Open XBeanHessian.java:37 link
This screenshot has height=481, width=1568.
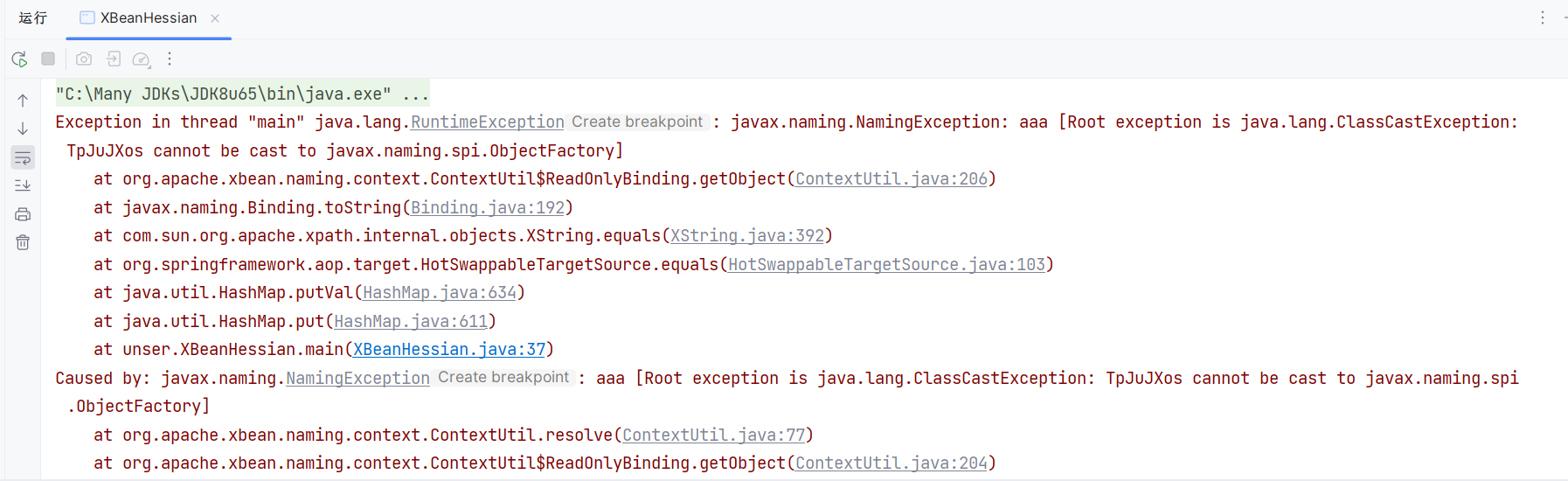point(449,349)
